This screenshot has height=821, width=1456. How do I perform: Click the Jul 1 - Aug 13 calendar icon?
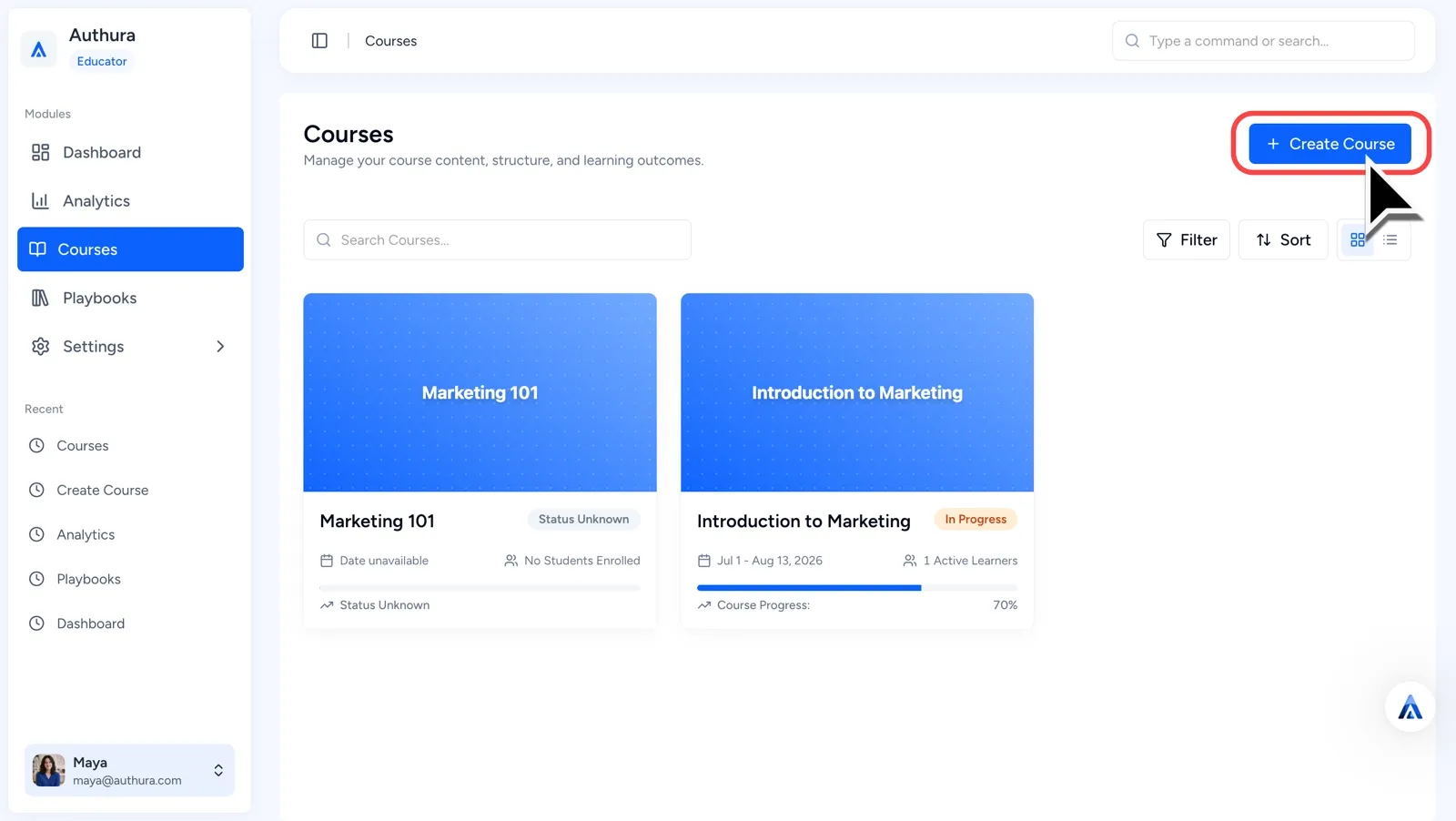[703, 561]
